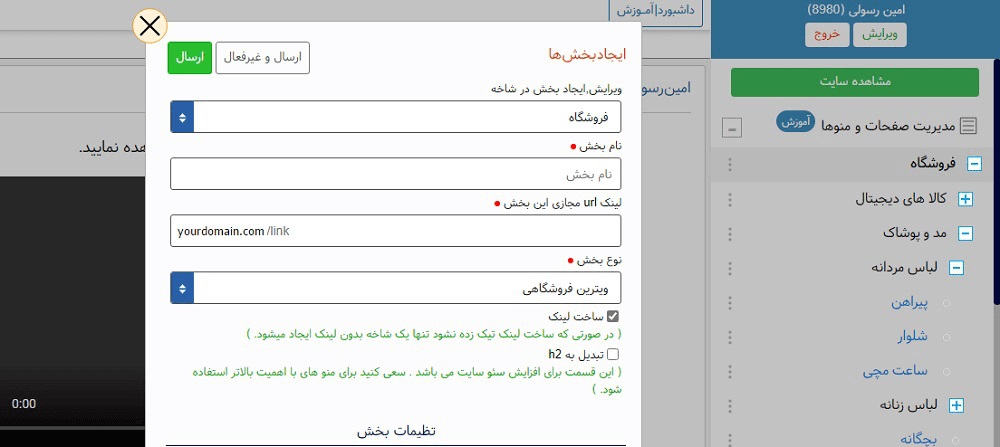The width and height of the screenshot is (1000, 447).
Task: Click the green ارسال button
Action: tap(189, 58)
